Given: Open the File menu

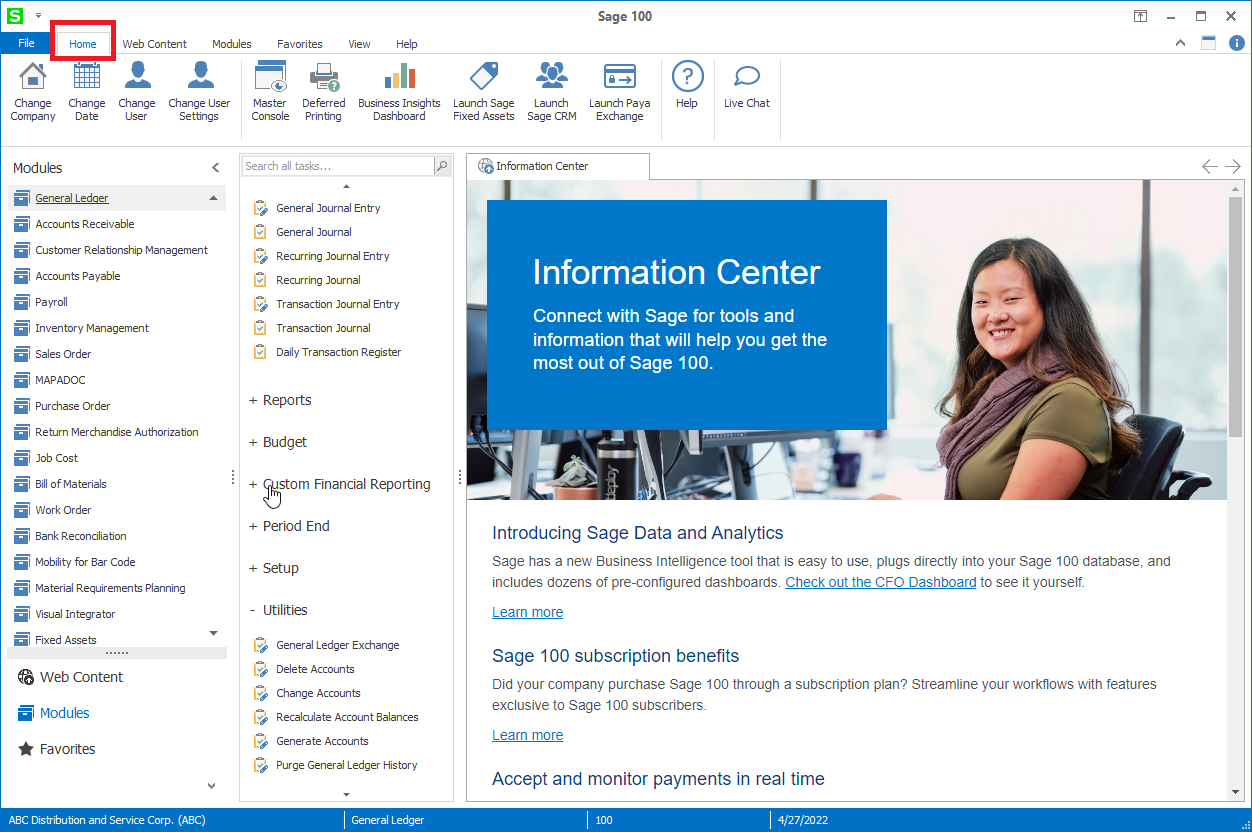Looking at the screenshot, I should click(26, 43).
